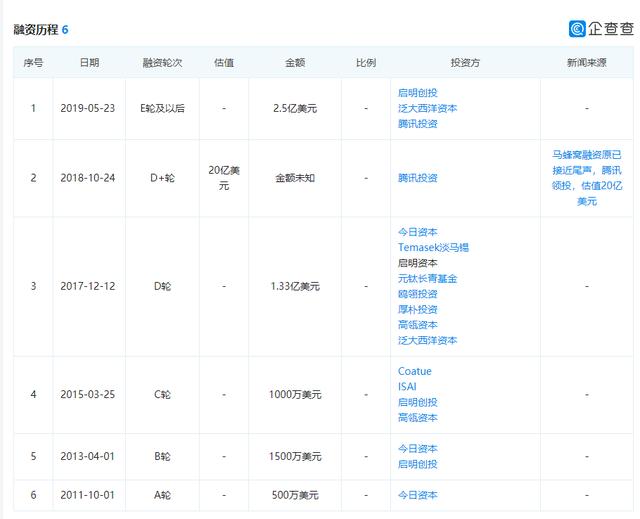Click 启明创投 link in the 1500万美元 row
Viewport: 640px width, 519px height.
[418, 464]
